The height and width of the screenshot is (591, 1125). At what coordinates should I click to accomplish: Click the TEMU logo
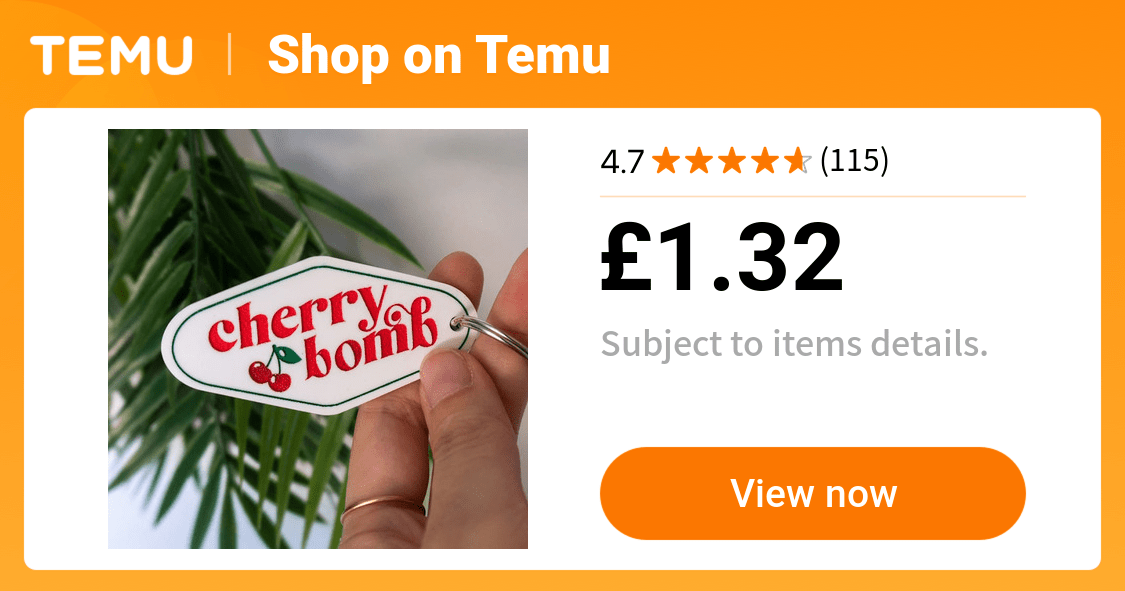(111, 56)
